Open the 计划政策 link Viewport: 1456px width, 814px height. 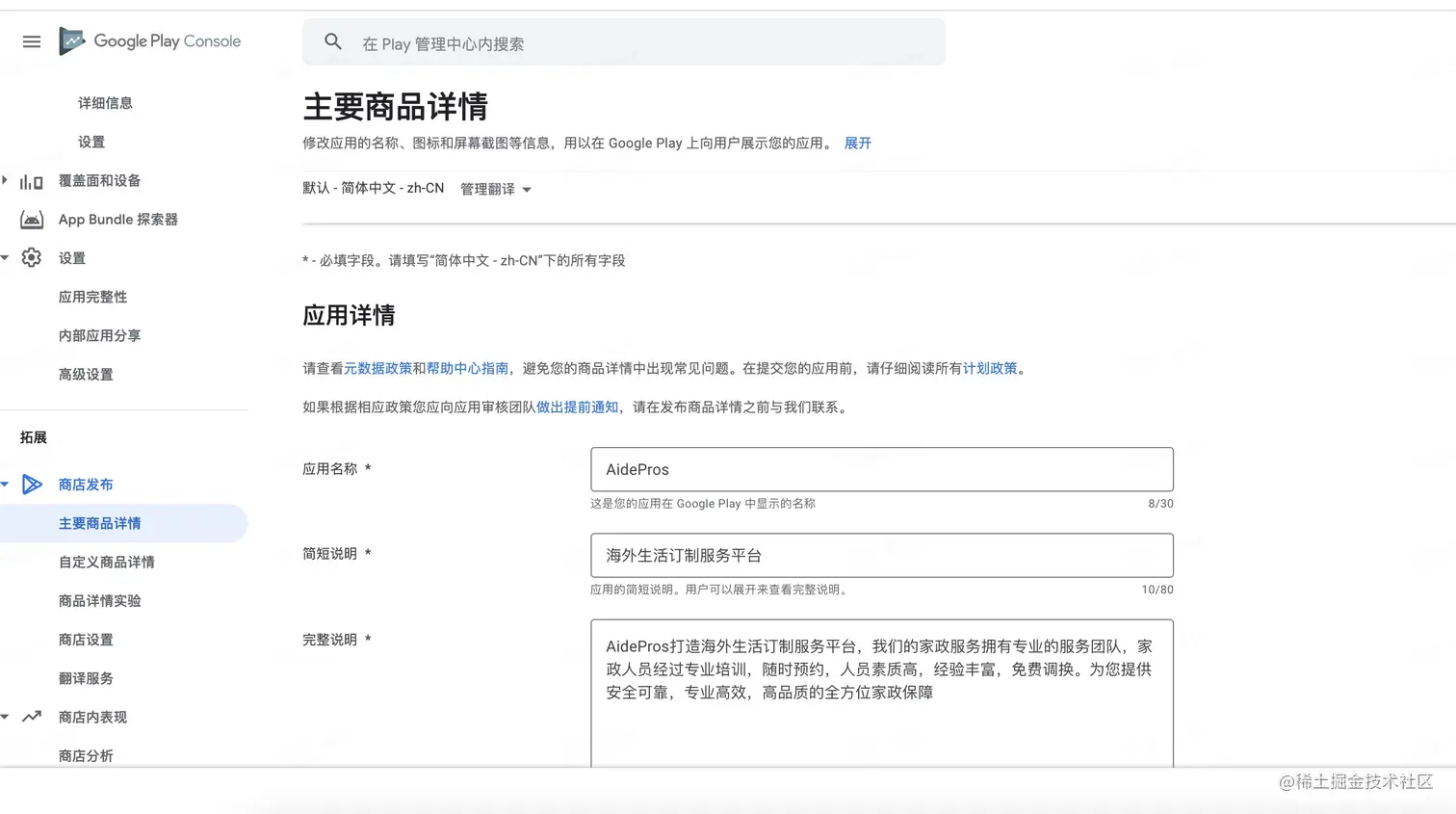[990, 368]
